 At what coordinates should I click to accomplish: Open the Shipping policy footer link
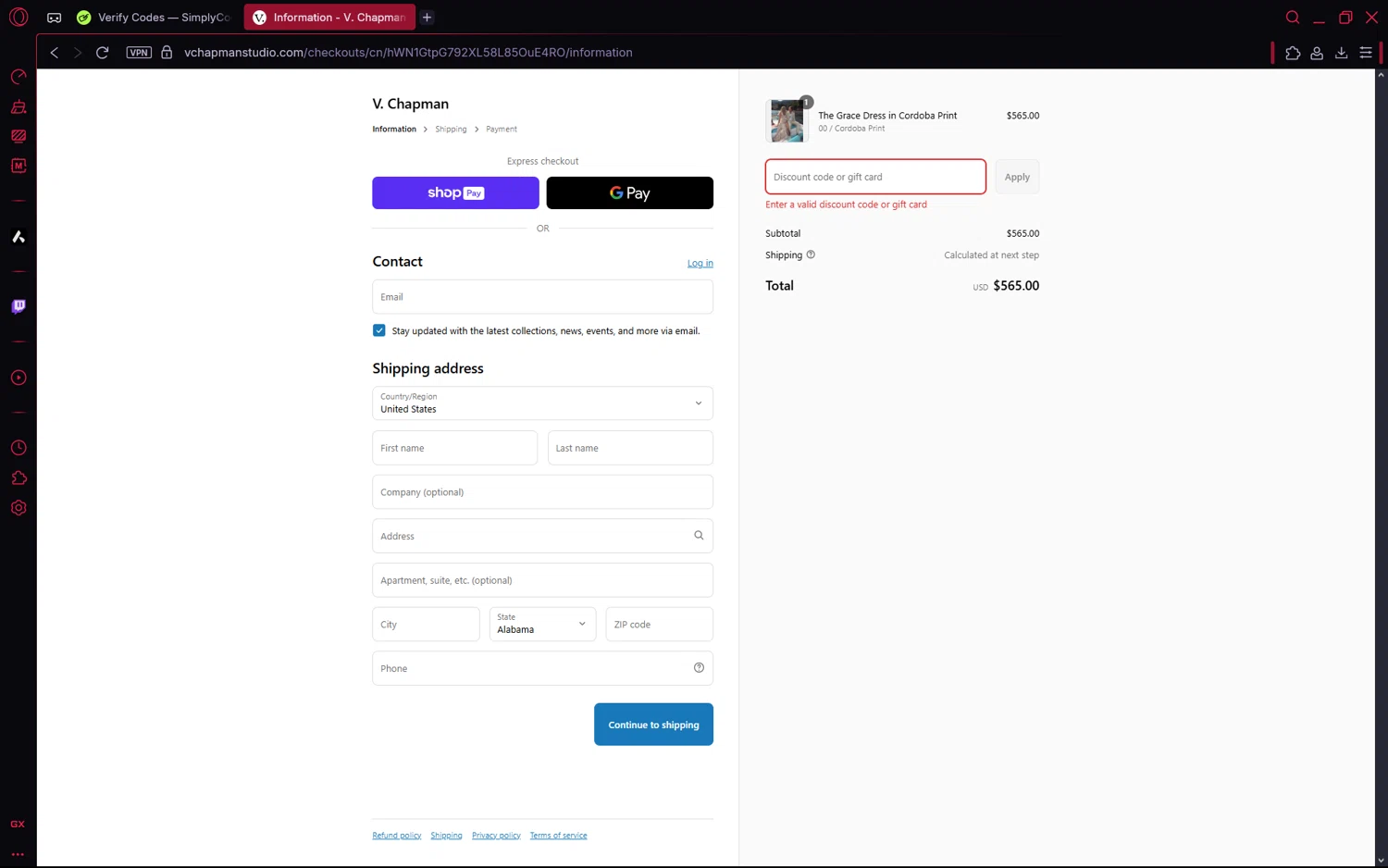446,836
